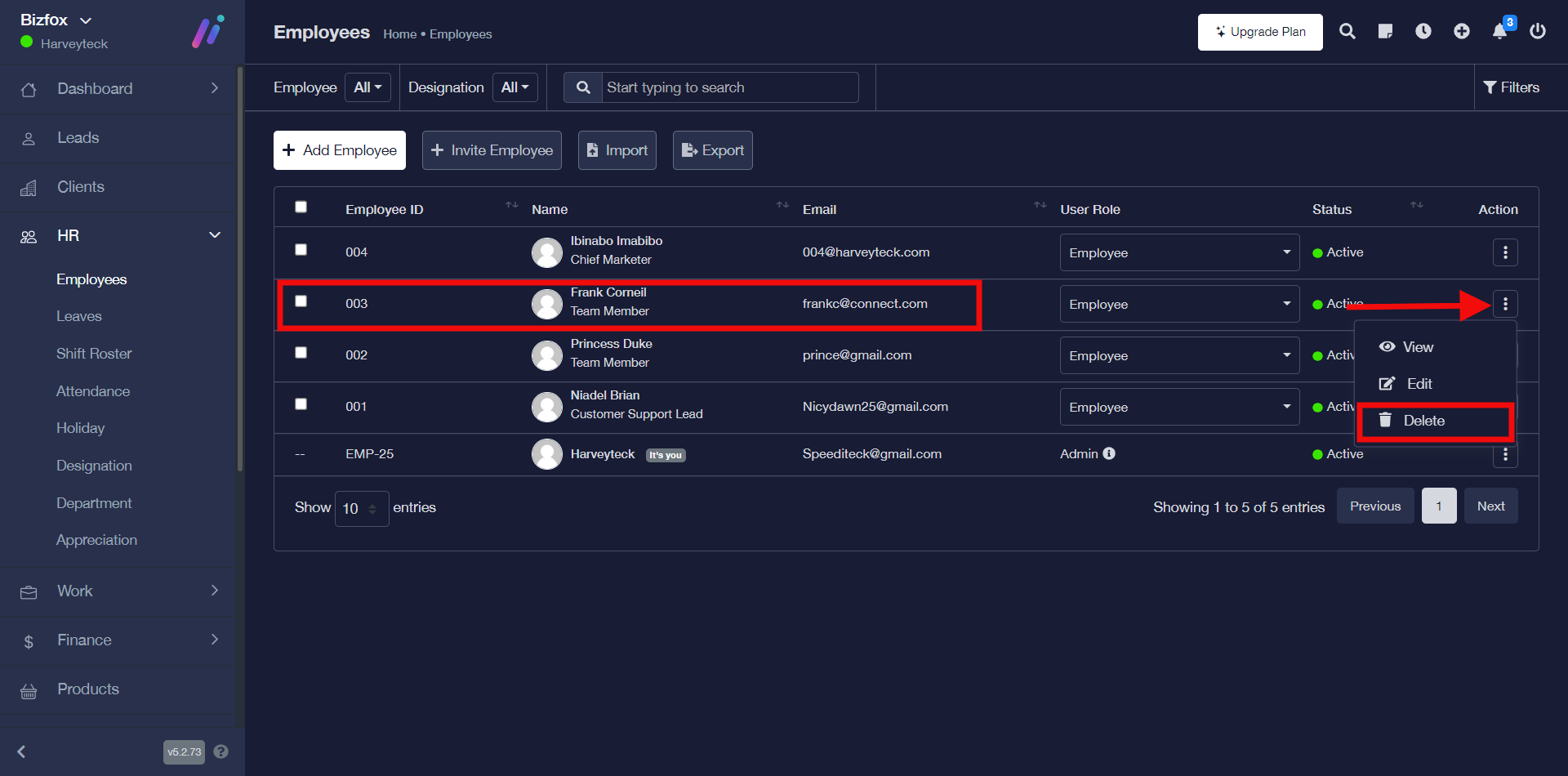Open the notifications bell
1568x776 pixels.
(x=1499, y=32)
